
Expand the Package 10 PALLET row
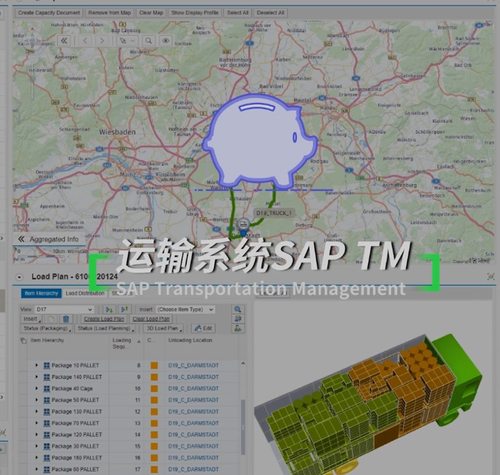(37, 365)
